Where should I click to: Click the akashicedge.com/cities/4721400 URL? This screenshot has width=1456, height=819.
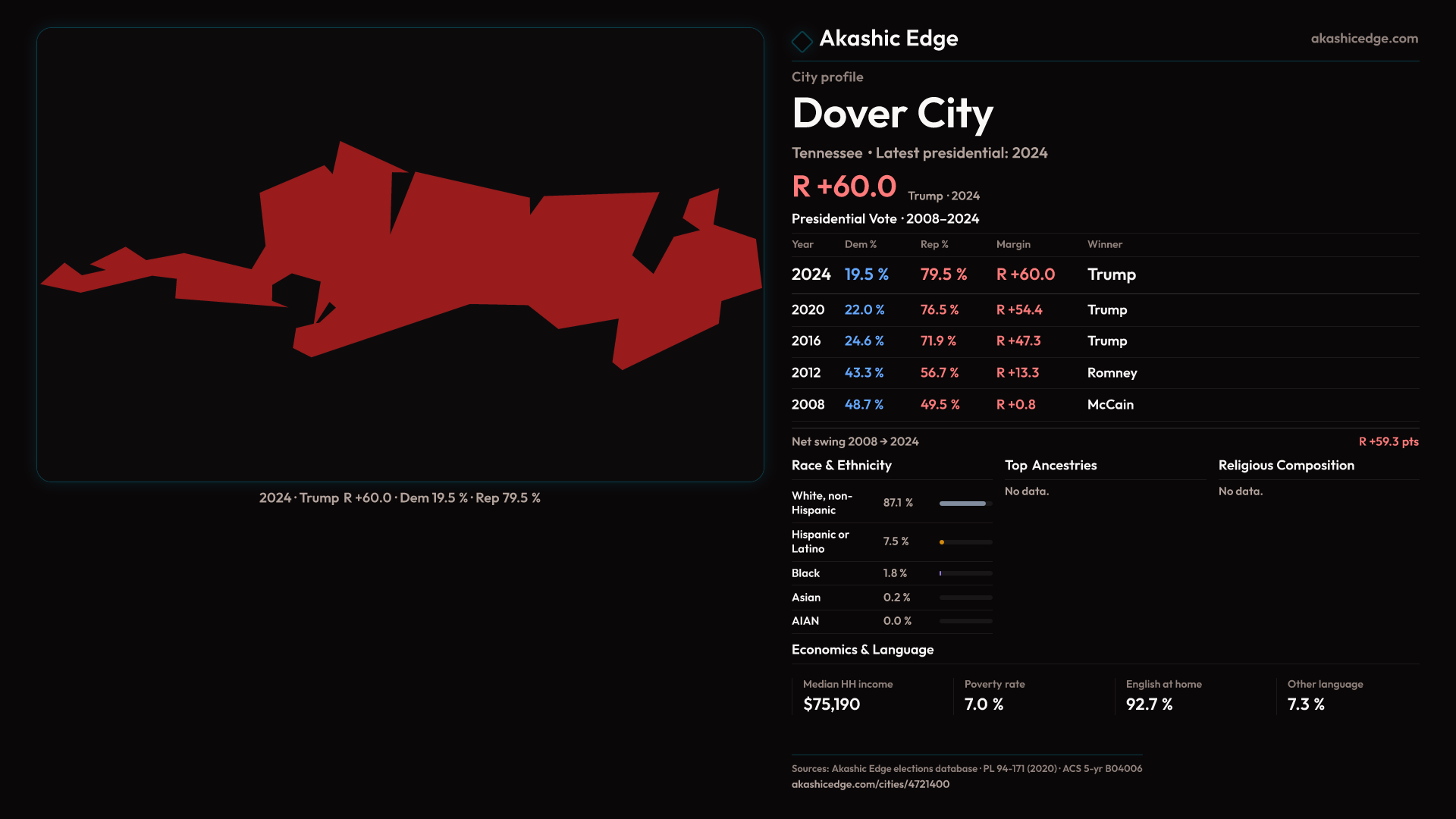870,784
